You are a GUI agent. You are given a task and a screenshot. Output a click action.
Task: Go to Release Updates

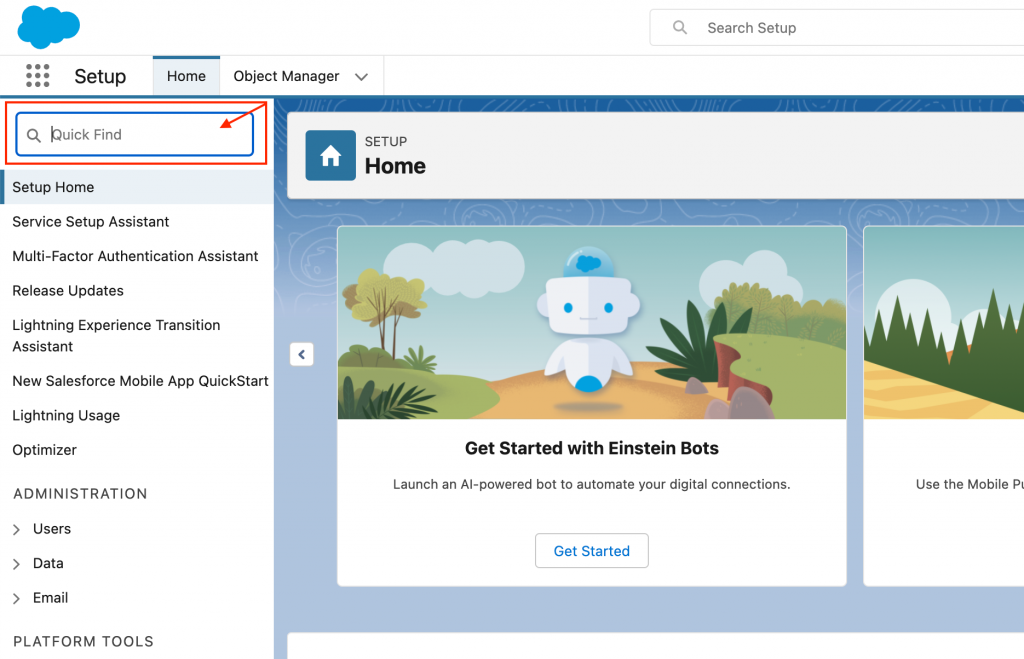tap(68, 291)
